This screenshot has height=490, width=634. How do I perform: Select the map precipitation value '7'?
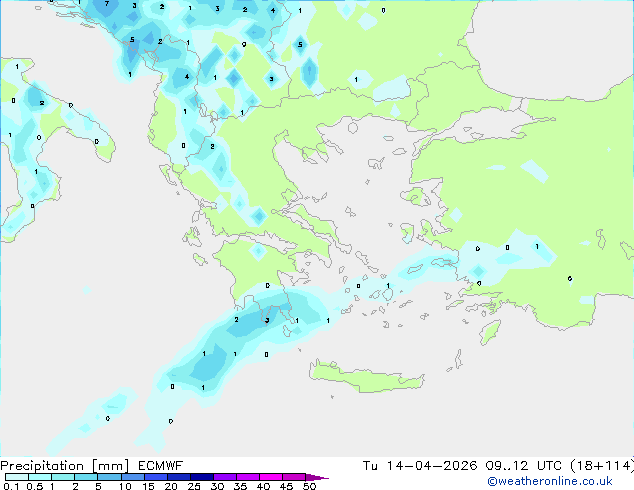(x=107, y=4)
